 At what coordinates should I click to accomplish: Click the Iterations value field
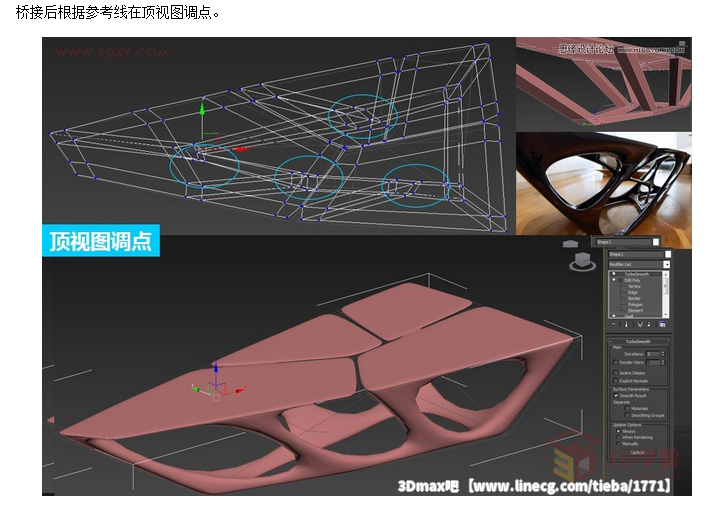[652, 353]
